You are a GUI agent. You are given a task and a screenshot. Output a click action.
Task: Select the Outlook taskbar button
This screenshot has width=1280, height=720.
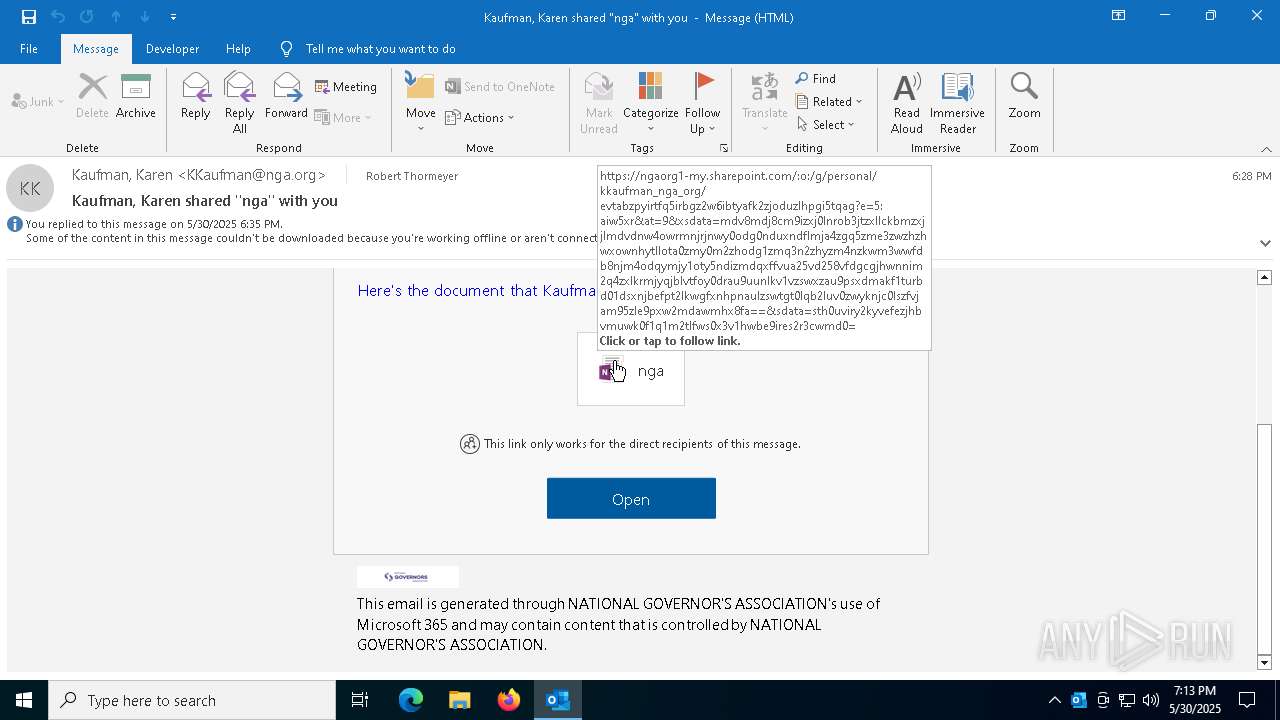pyautogui.click(x=558, y=700)
